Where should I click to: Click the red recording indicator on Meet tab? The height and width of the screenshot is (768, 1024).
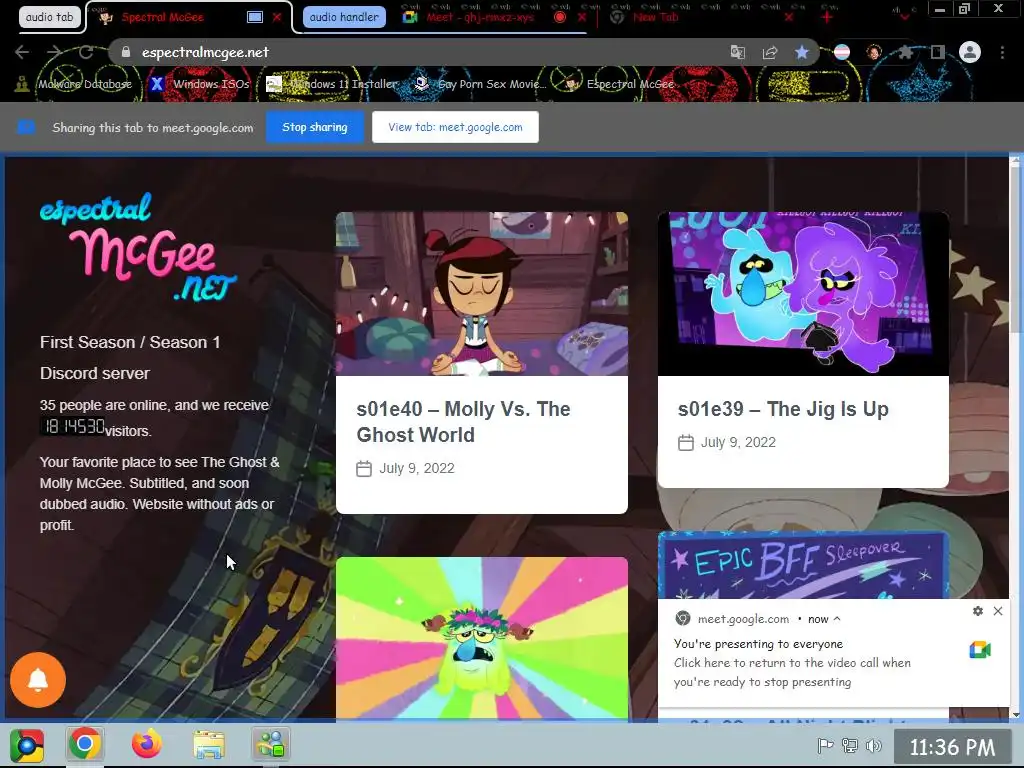click(560, 17)
